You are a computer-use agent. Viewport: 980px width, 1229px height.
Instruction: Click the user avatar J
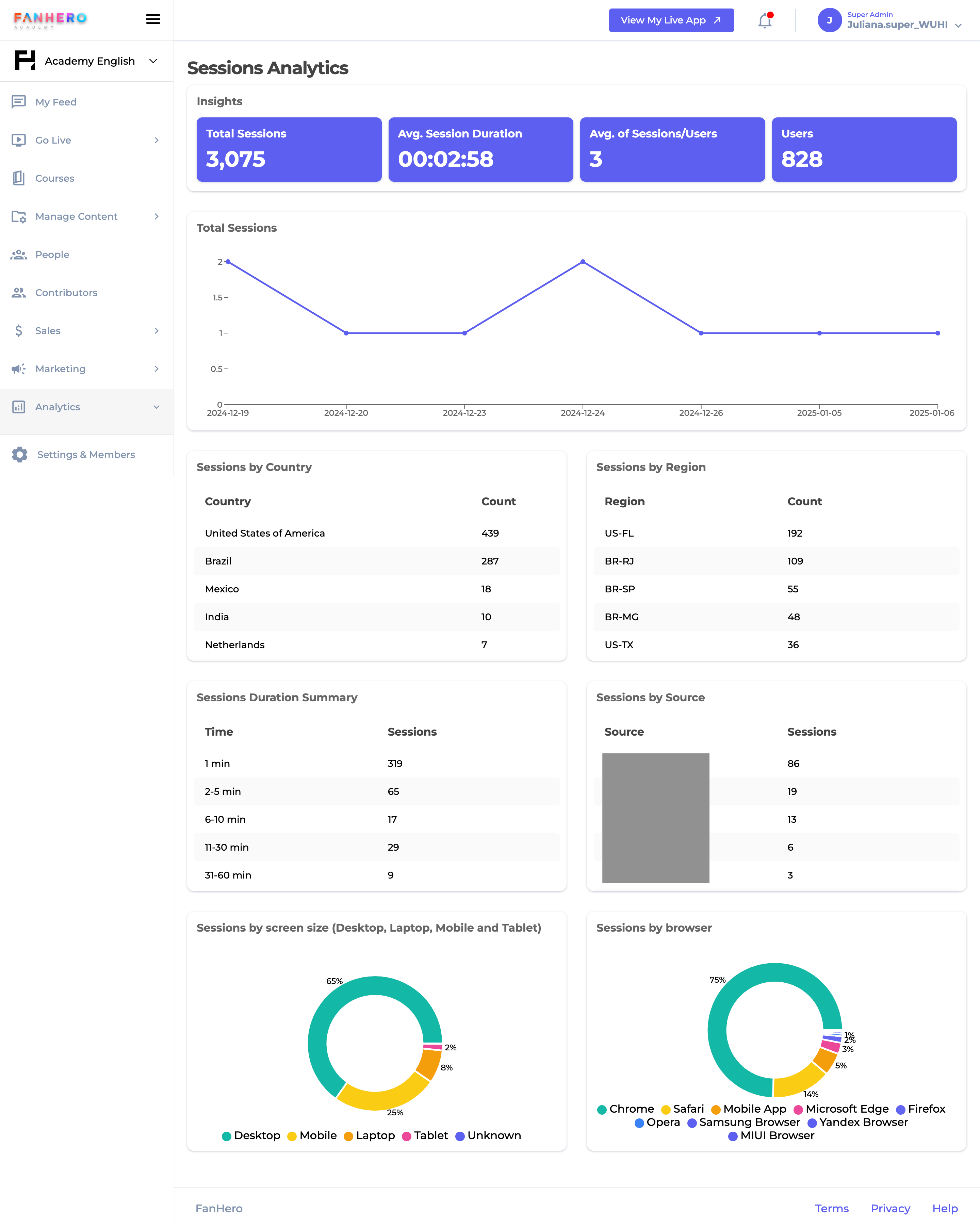[x=830, y=20]
